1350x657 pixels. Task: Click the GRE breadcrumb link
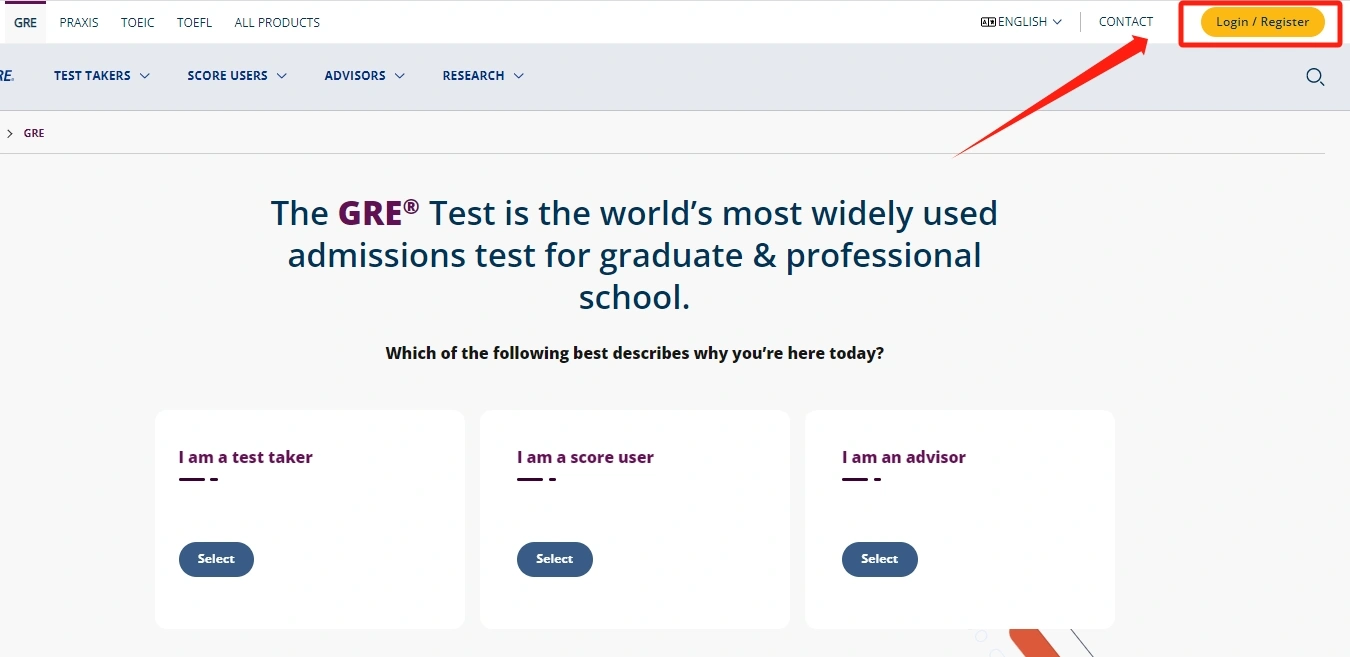pyautogui.click(x=34, y=133)
